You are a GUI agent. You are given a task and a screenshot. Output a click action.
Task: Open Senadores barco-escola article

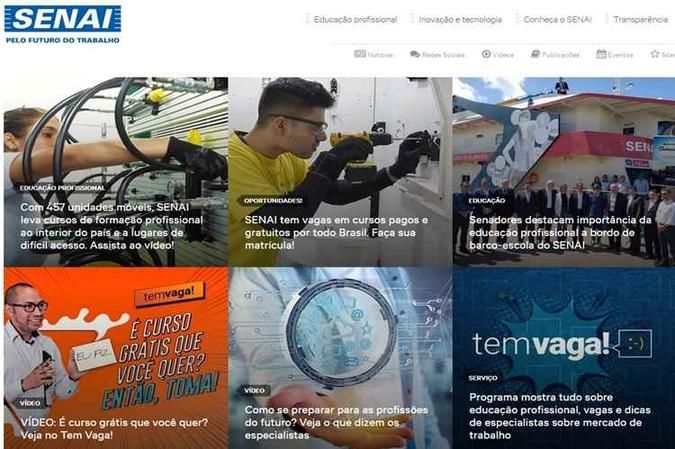click(560, 232)
